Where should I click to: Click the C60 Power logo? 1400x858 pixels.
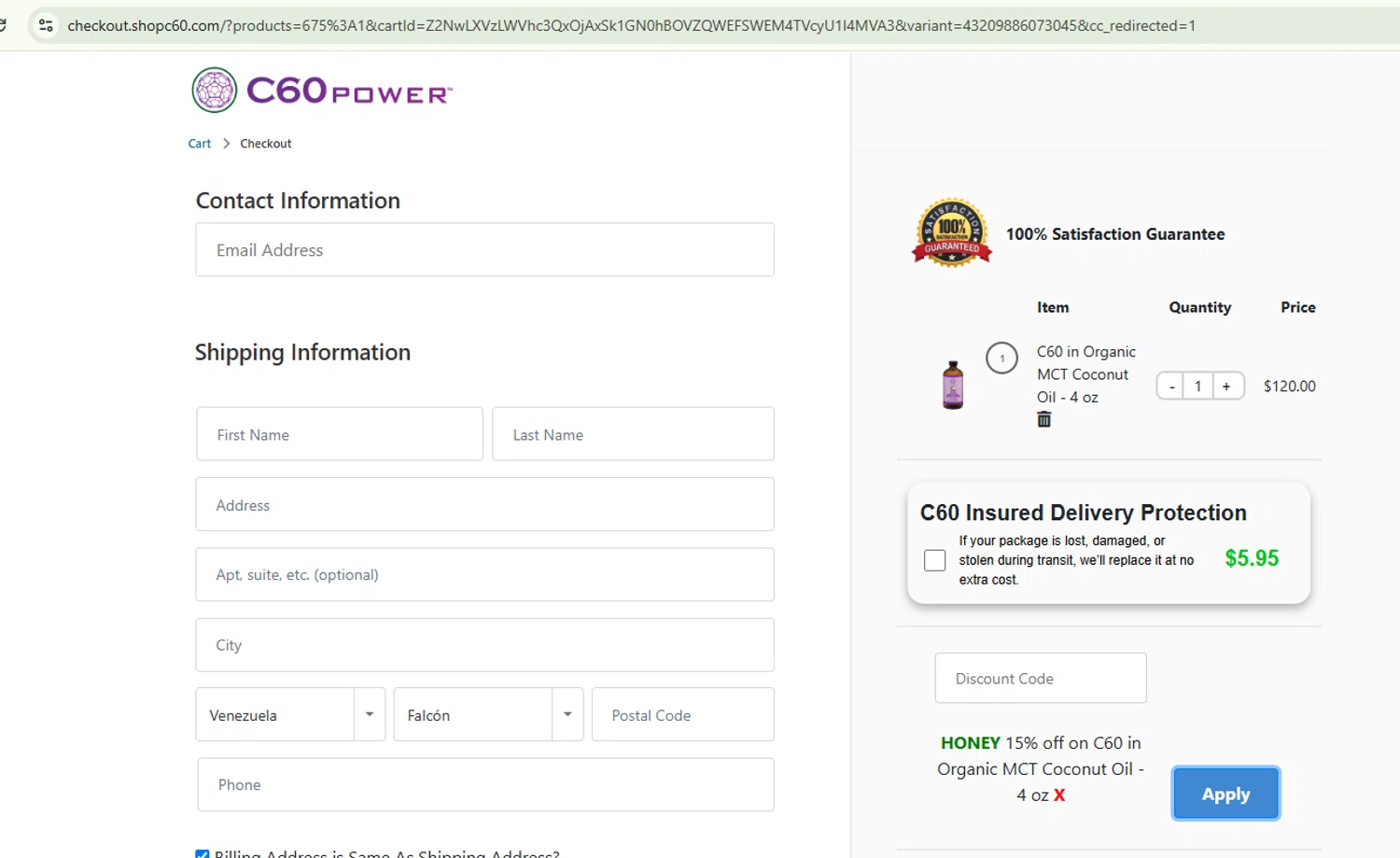coord(322,91)
